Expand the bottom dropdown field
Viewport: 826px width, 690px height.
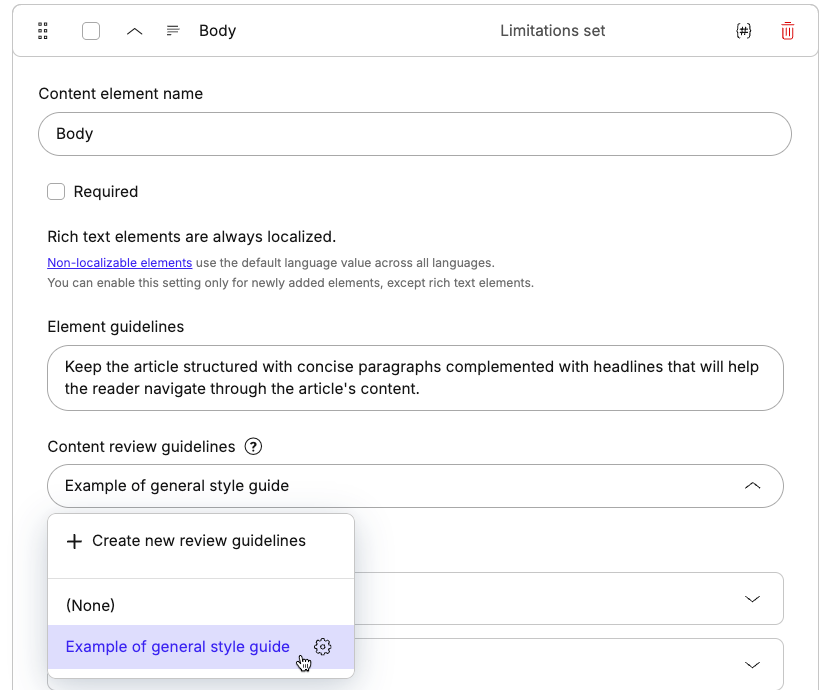753,663
